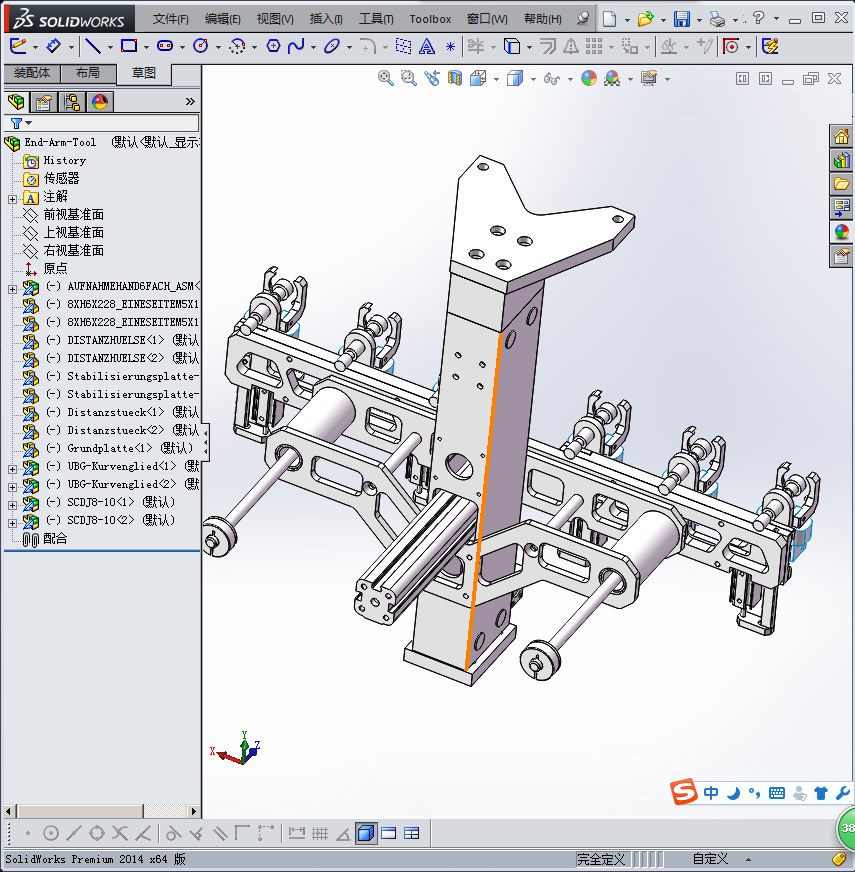Toggle tangent snap in bottom toolbar

[173, 833]
